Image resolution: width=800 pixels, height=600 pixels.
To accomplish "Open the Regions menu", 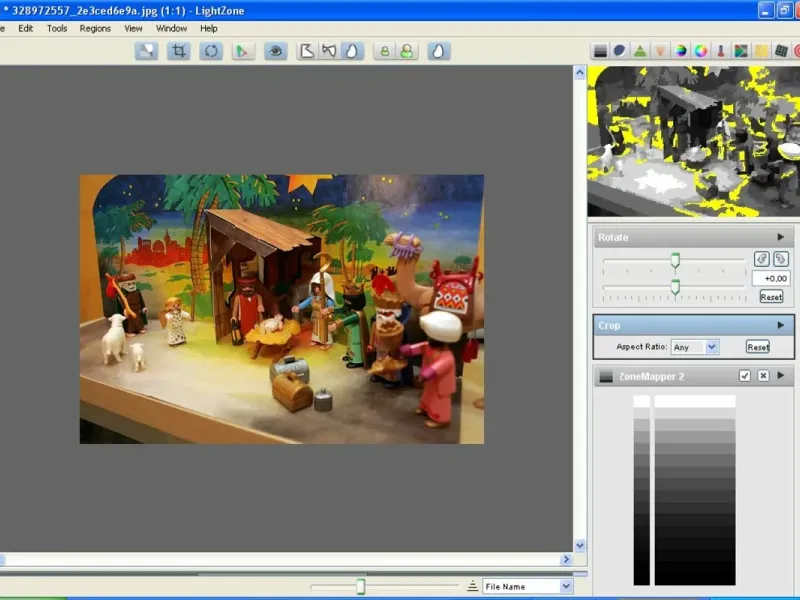I will click(95, 28).
